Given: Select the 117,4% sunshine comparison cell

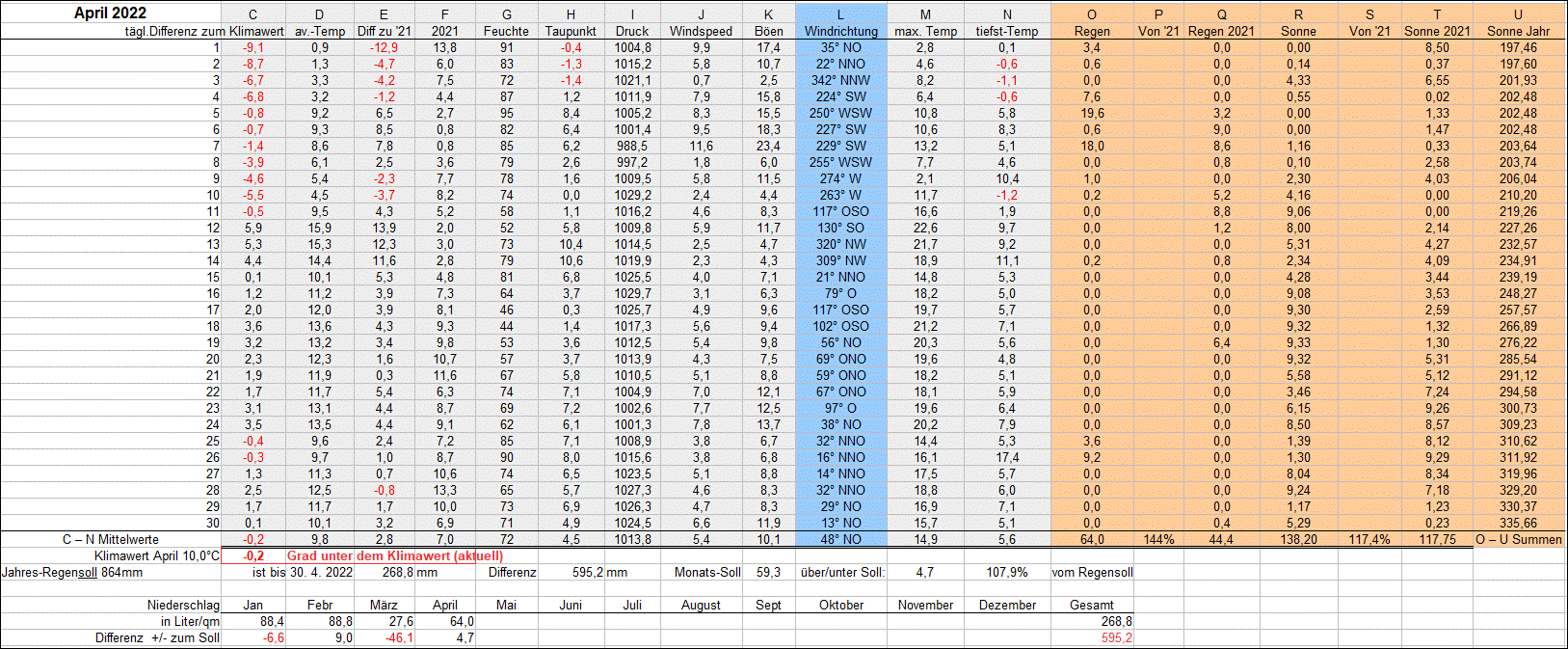Looking at the screenshot, I should (x=1369, y=539).
